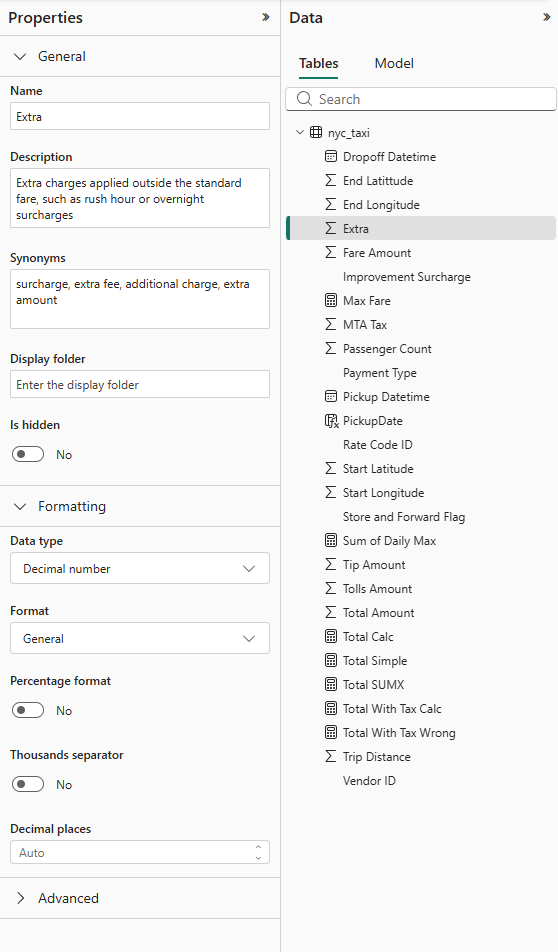This screenshot has height=952, width=558.
Task: Click the calculator icon next to Total SUMX
Action: click(330, 684)
